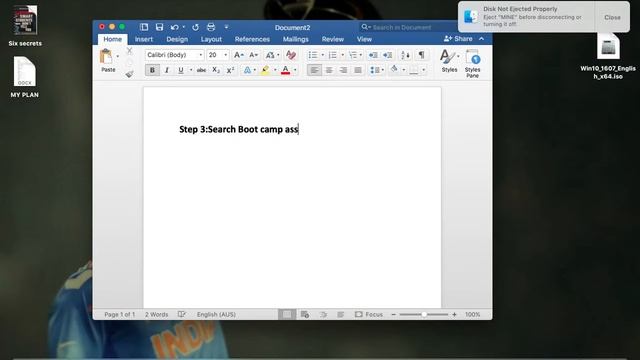The width and height of the screenshot is (640, 360).
Task: Toggle show paragraph marks
Action: 422,55
